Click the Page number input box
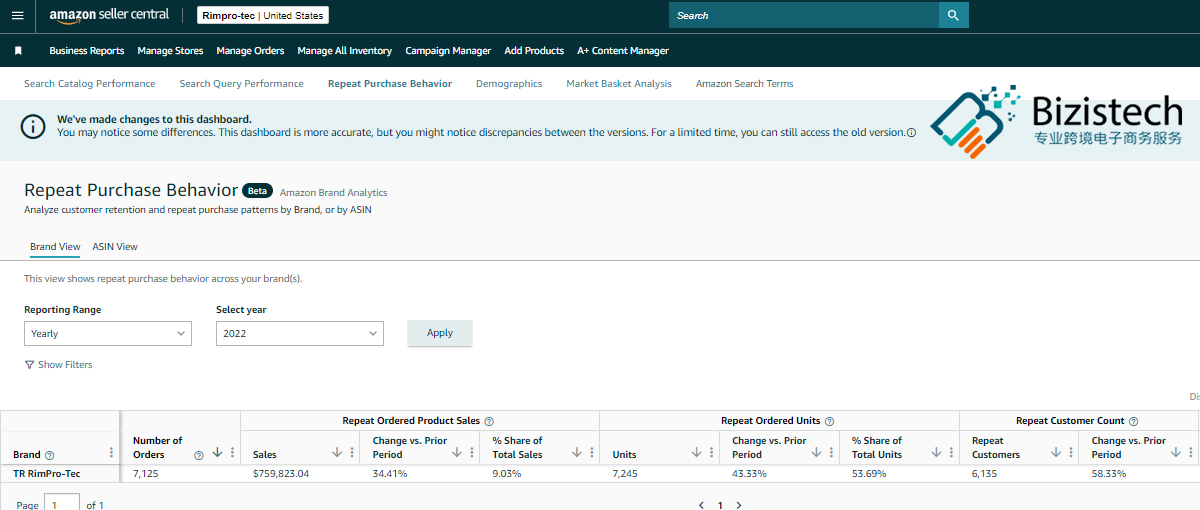This screenshot has height=510, width=1200. tap(62, 504)
